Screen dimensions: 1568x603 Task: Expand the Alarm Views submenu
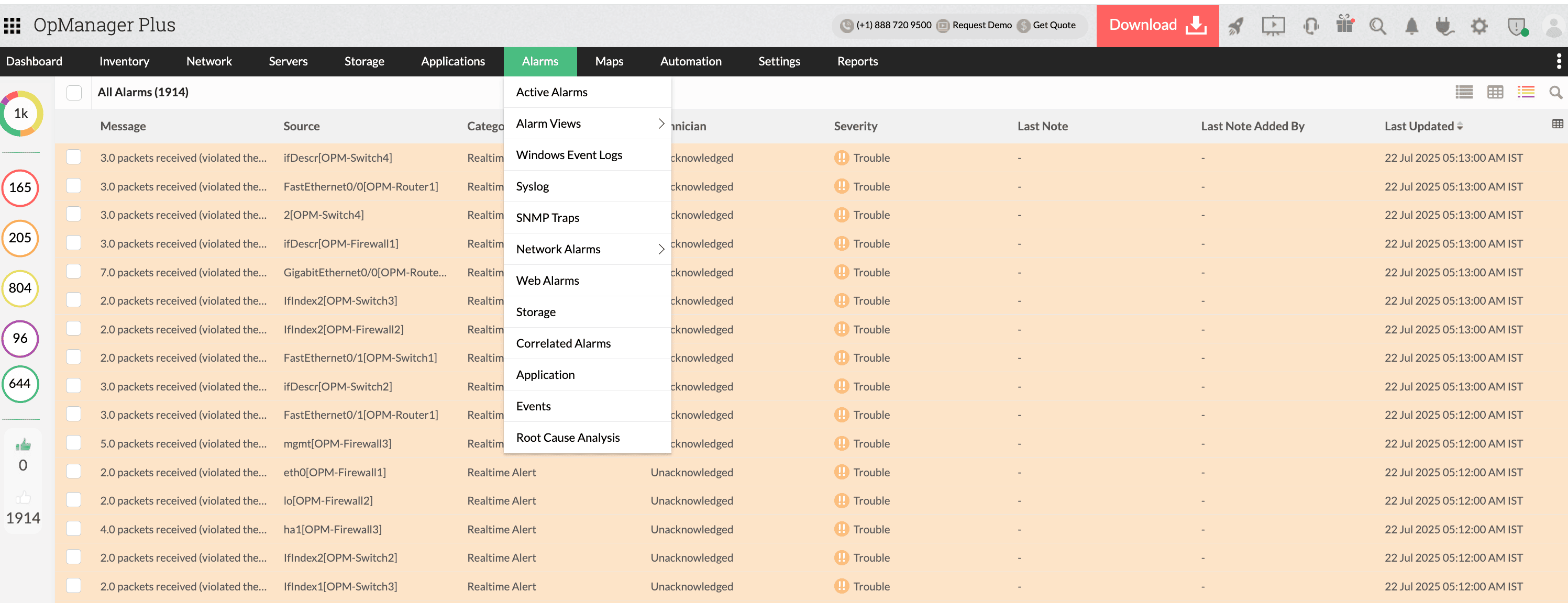tap(661, 124)
